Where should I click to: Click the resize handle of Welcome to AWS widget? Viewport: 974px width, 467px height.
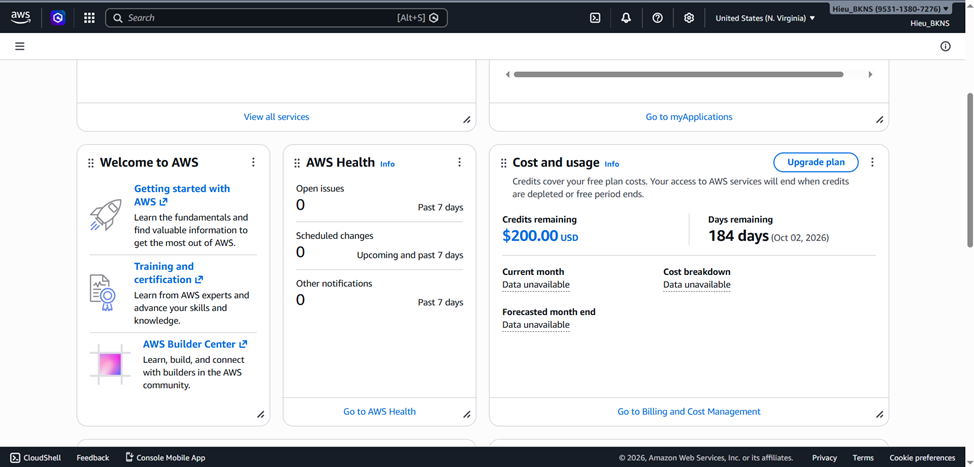tap(261, 415)
